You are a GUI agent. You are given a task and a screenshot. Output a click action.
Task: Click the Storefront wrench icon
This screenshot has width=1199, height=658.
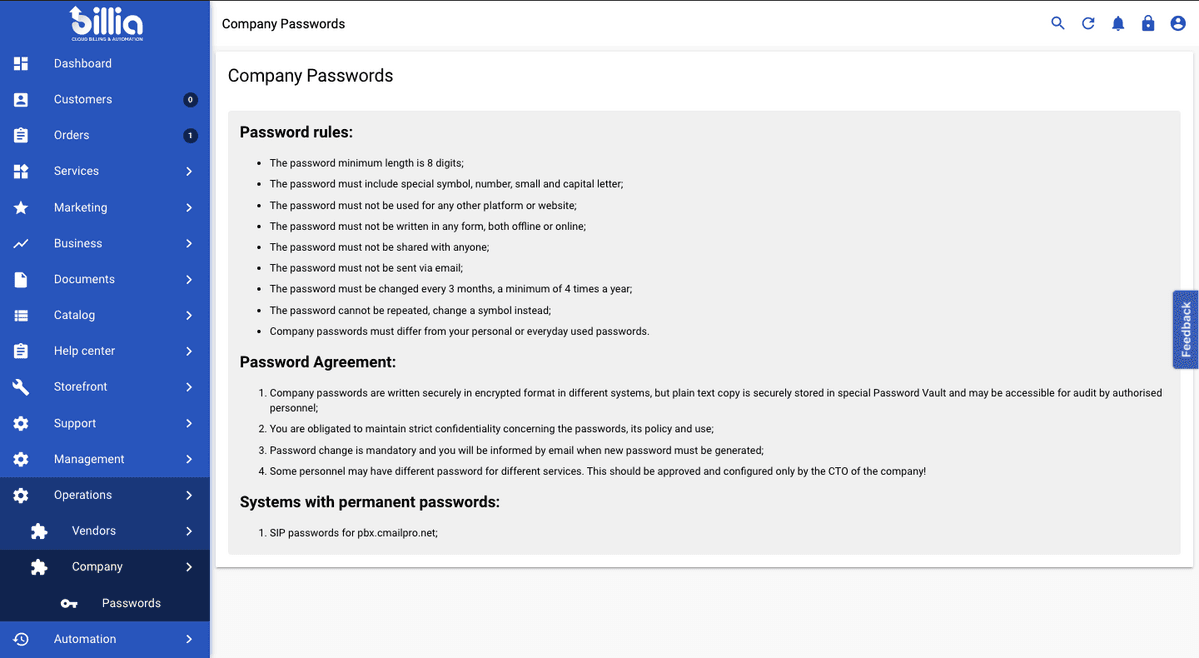click(21, 387)
